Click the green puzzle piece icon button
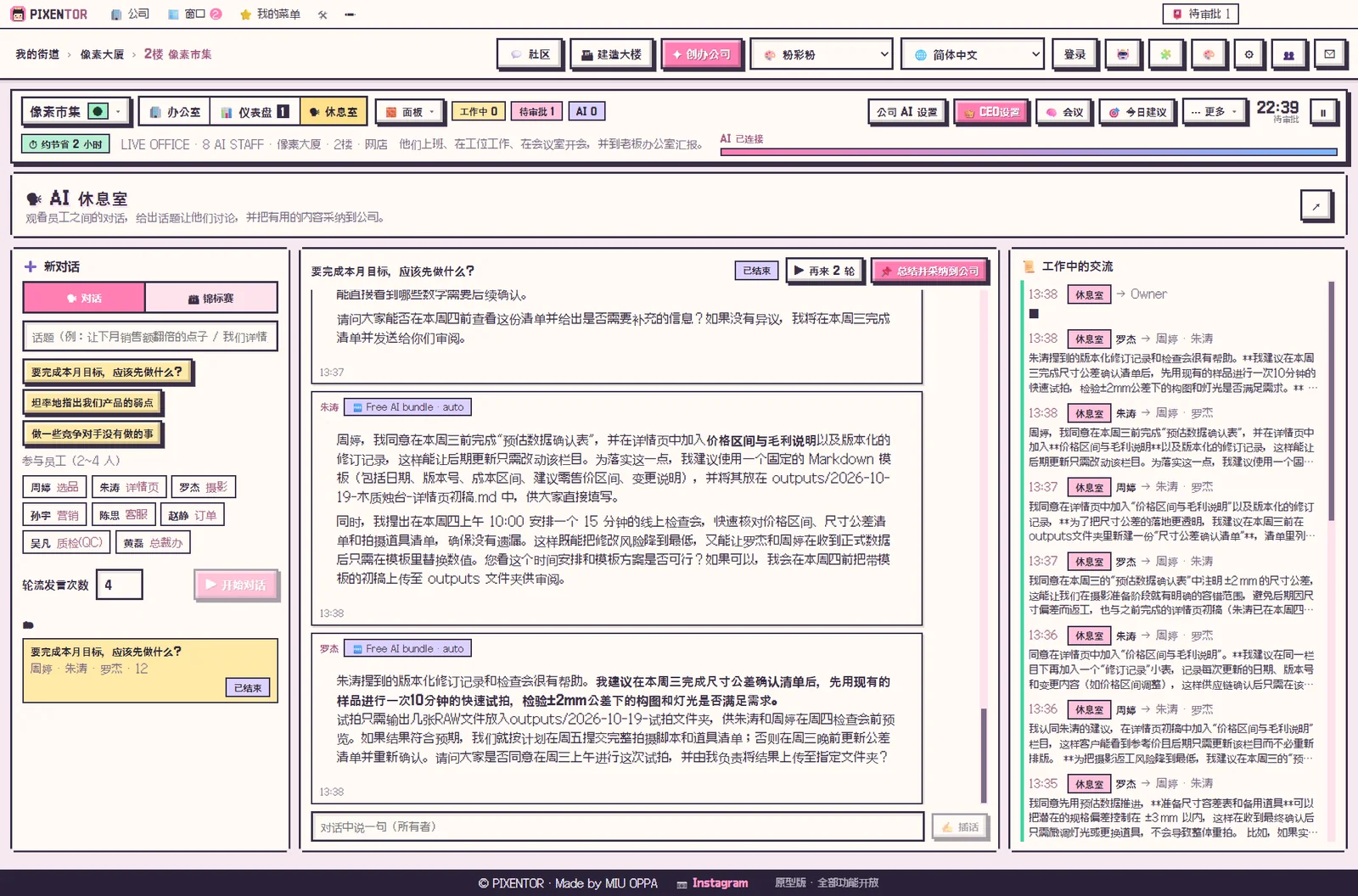Screen dimensions: 1358x896 click(1165, 54)
